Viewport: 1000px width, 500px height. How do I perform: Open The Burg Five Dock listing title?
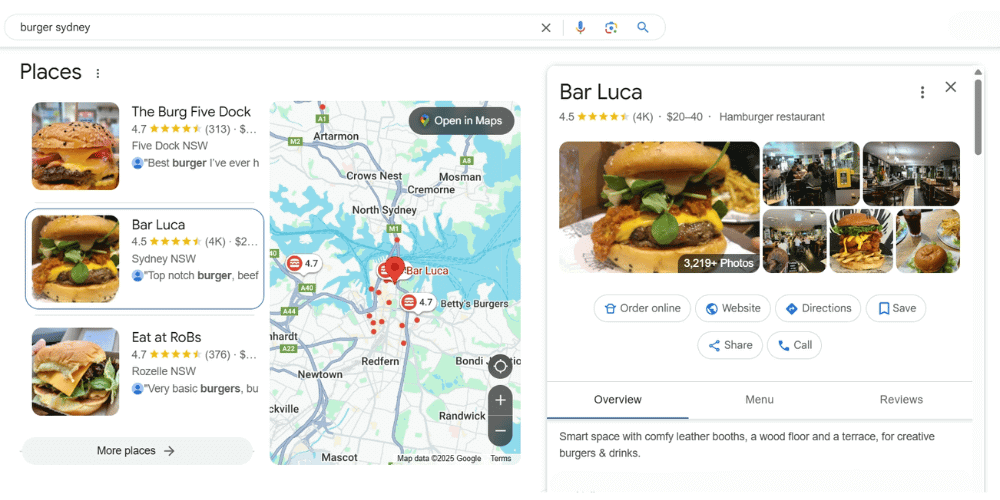[x=191, y=112]
